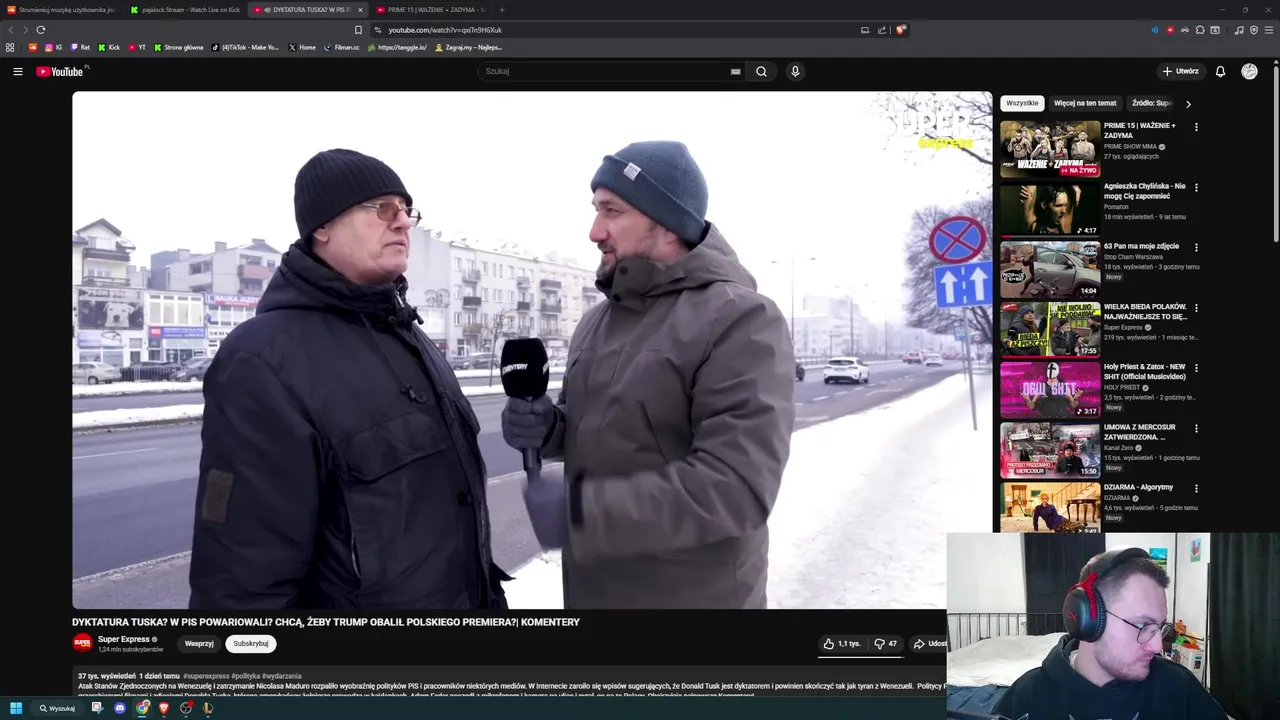Open the YT bookmark
Viewport: 1280px width, 720px height.
(x=137, y=47)
